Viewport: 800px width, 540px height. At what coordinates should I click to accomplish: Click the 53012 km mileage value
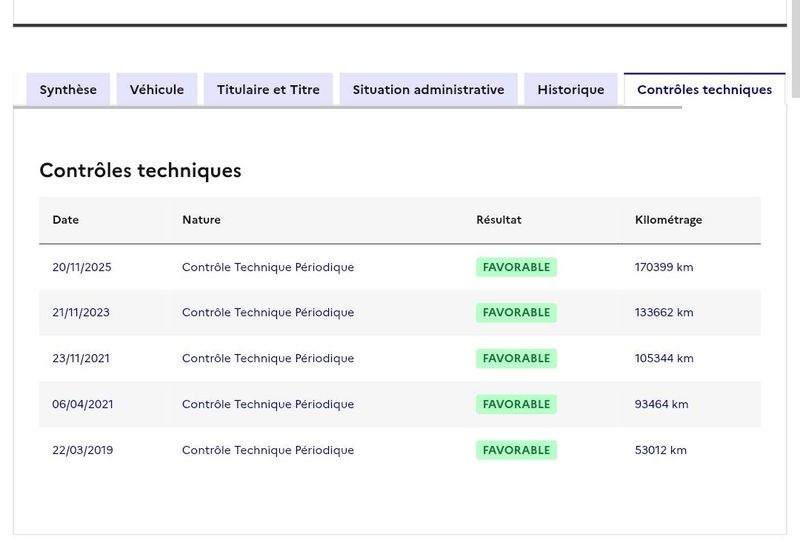tap(661, 450)
